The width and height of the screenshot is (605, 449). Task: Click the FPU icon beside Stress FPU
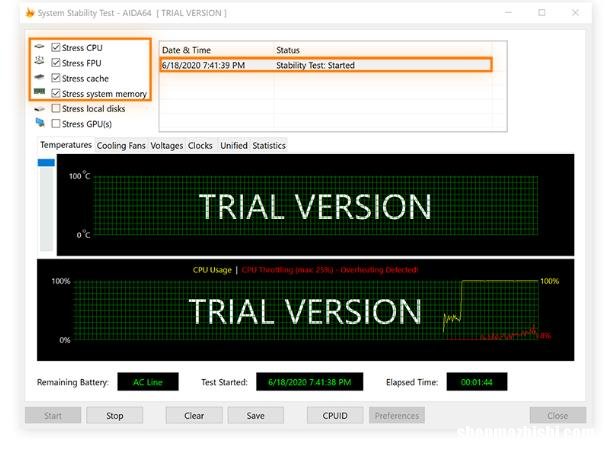point(39,61)
